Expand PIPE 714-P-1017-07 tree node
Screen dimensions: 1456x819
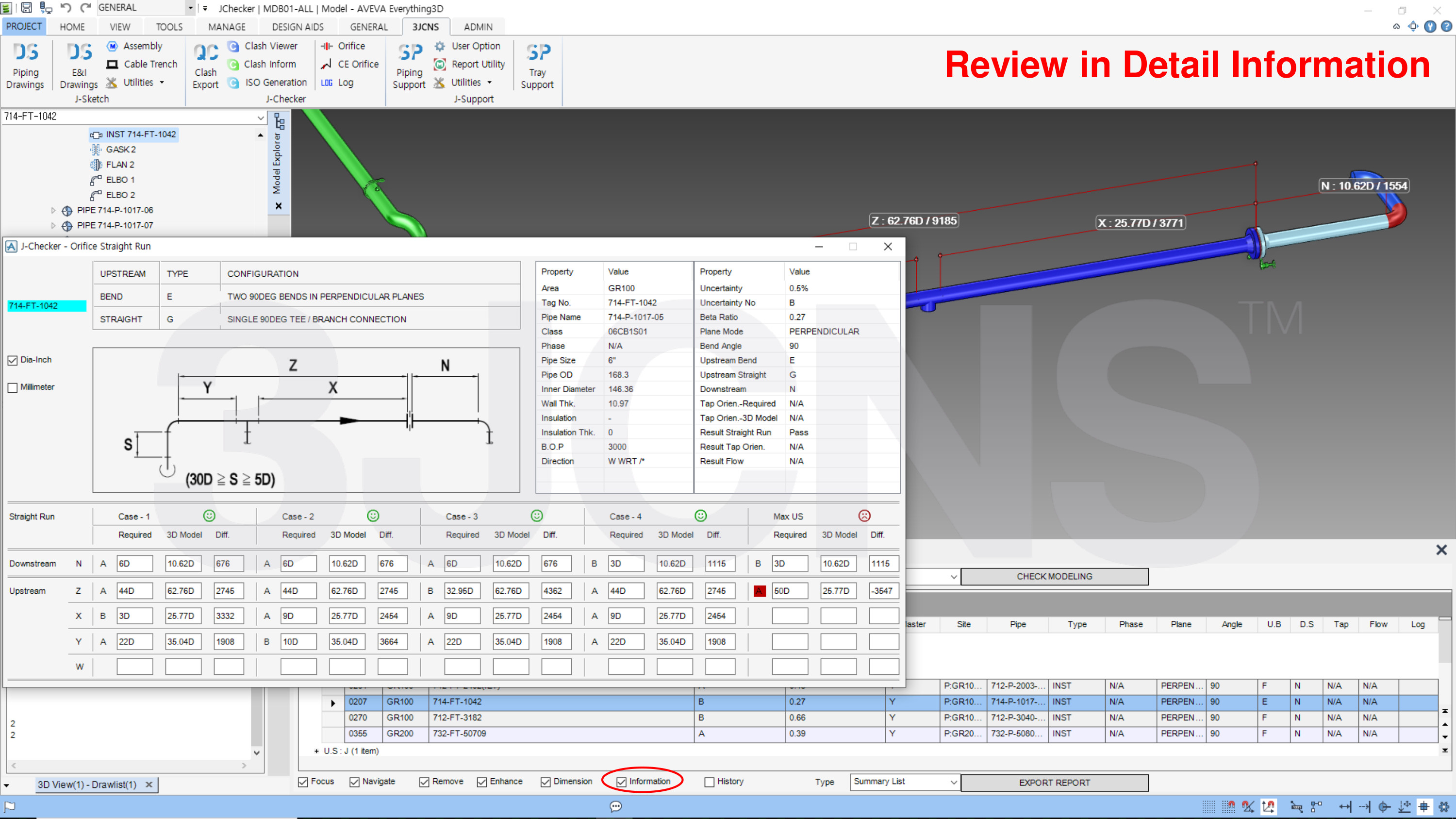click(x=53, y=226)
